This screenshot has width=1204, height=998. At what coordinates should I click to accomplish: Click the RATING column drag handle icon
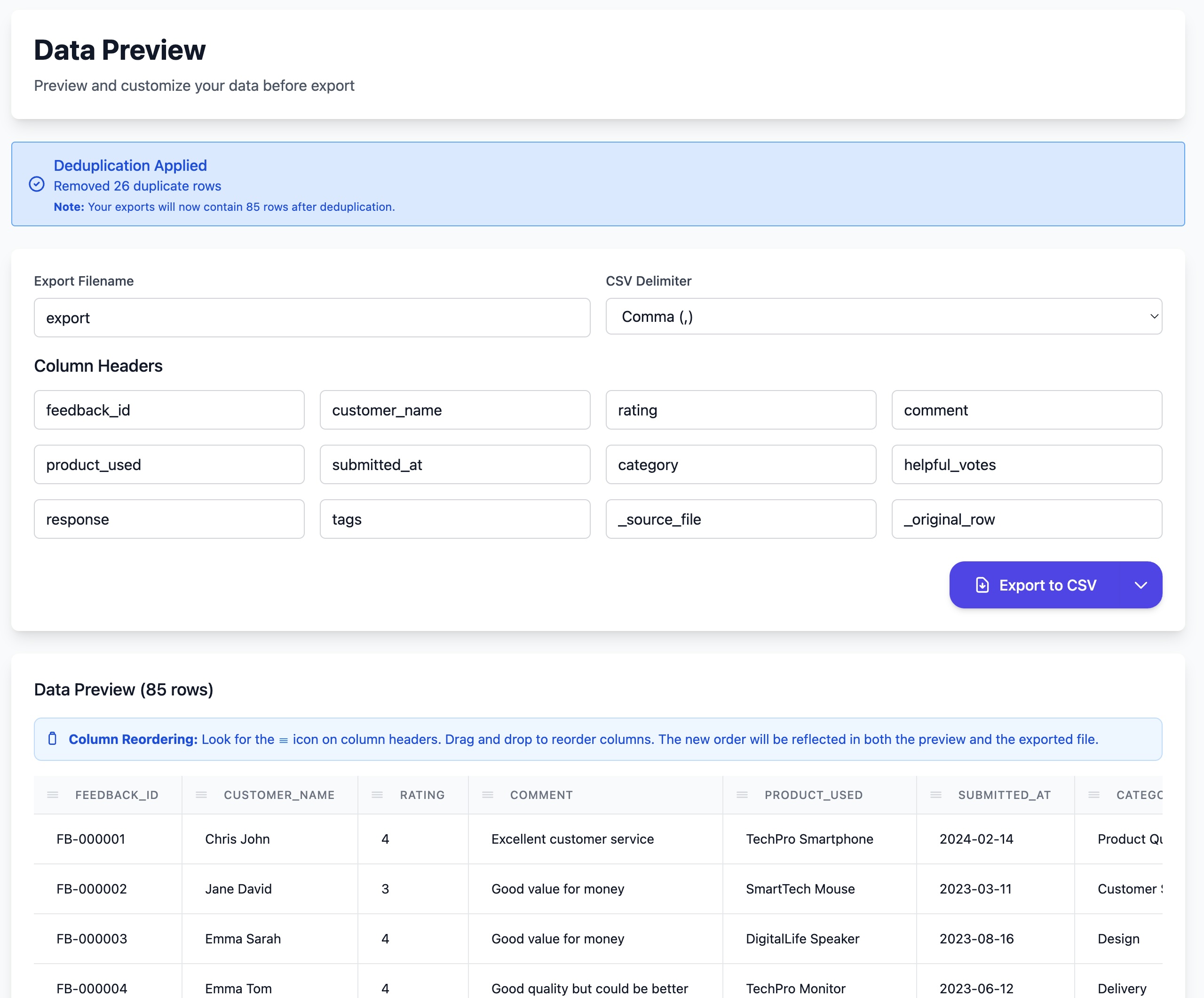coord(377,794)
